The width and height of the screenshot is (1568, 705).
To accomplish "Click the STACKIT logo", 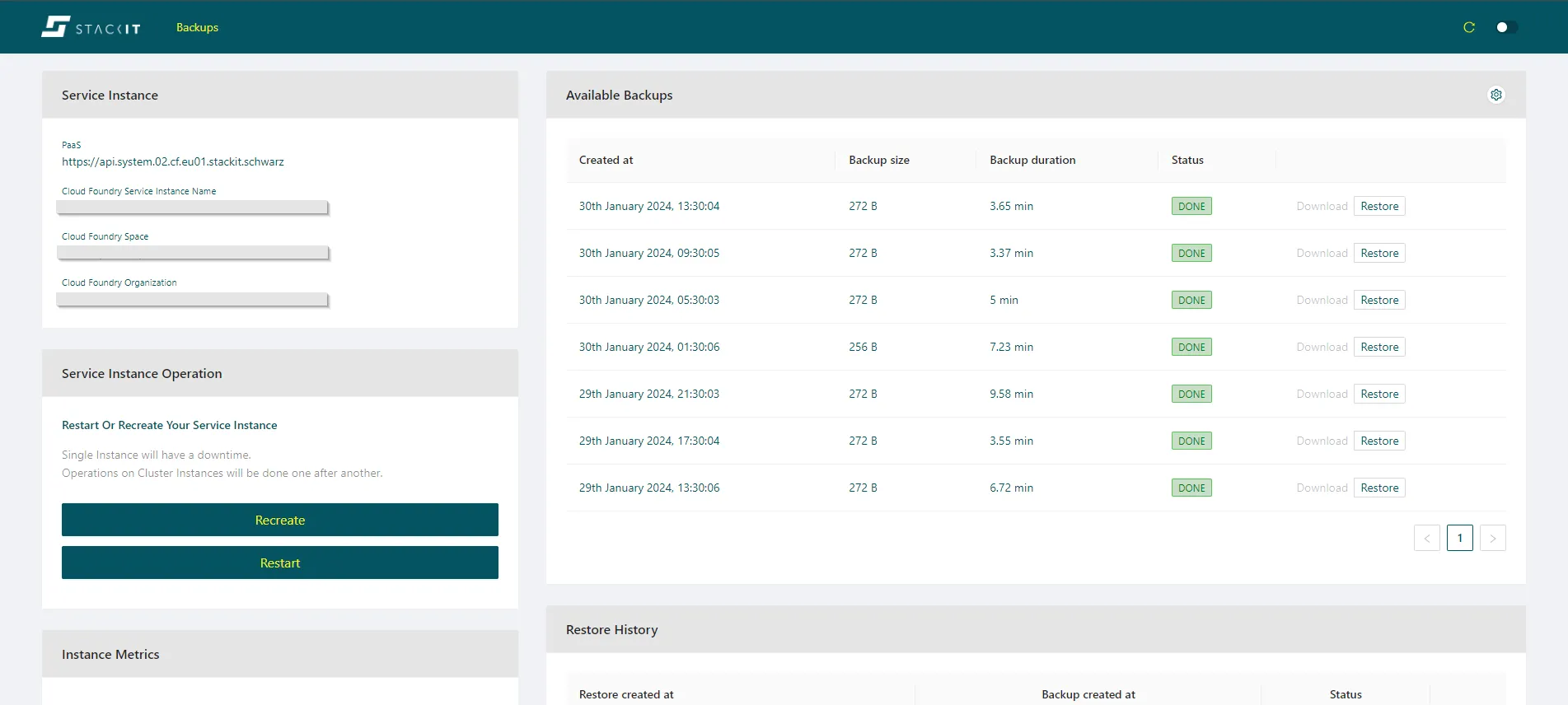I will (x=91, y=27).
